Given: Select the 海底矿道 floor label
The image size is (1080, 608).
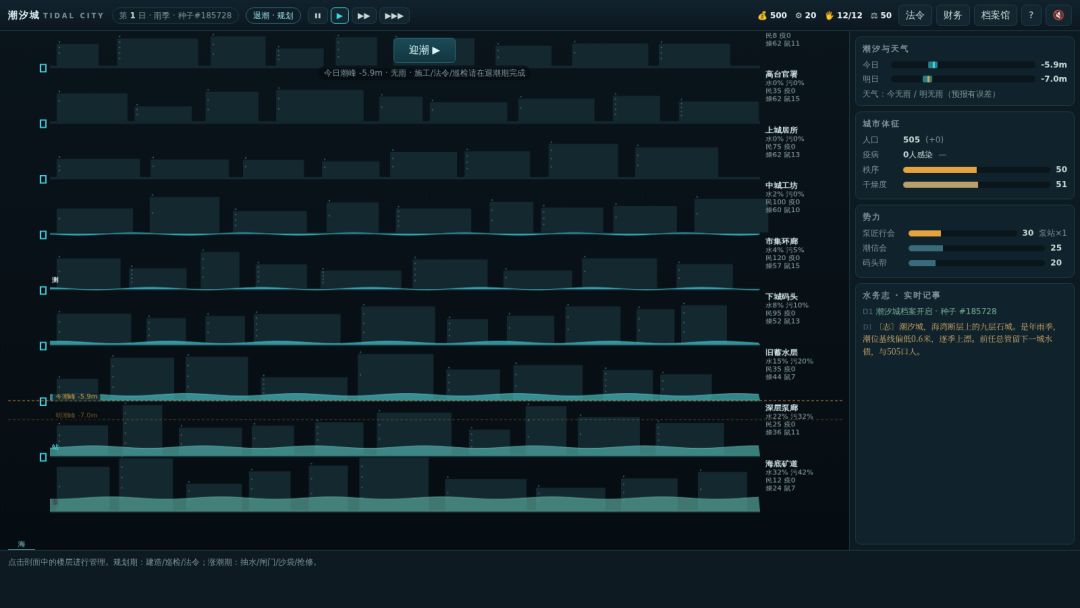Looking at the screenshot, I should pos(781,464).
